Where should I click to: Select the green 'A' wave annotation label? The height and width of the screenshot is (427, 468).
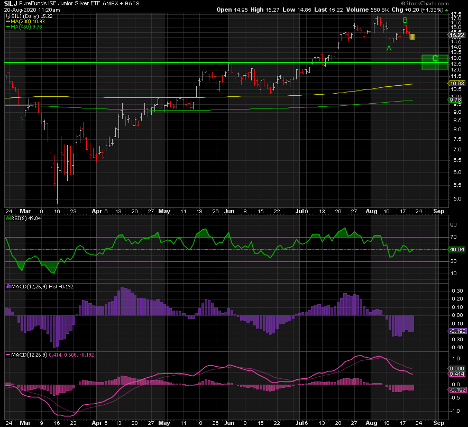(x=389, y=48)
